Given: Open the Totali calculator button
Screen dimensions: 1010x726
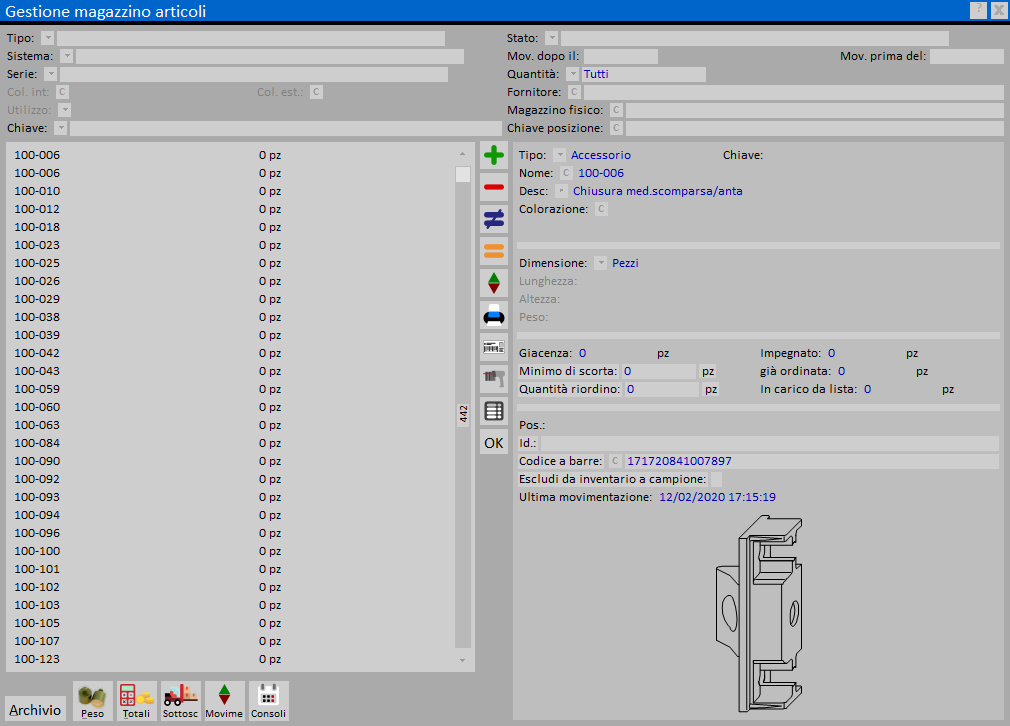Looking at the screenshot, I should (136, 701).
